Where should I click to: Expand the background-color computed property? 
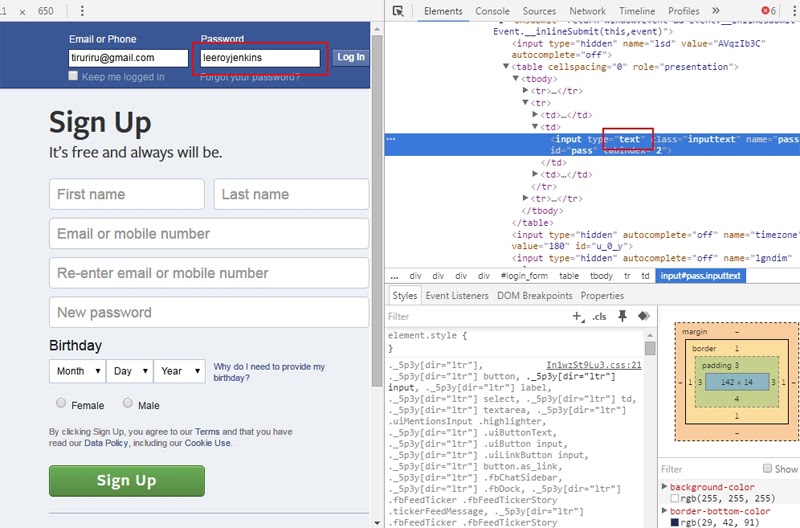[664, 486]
